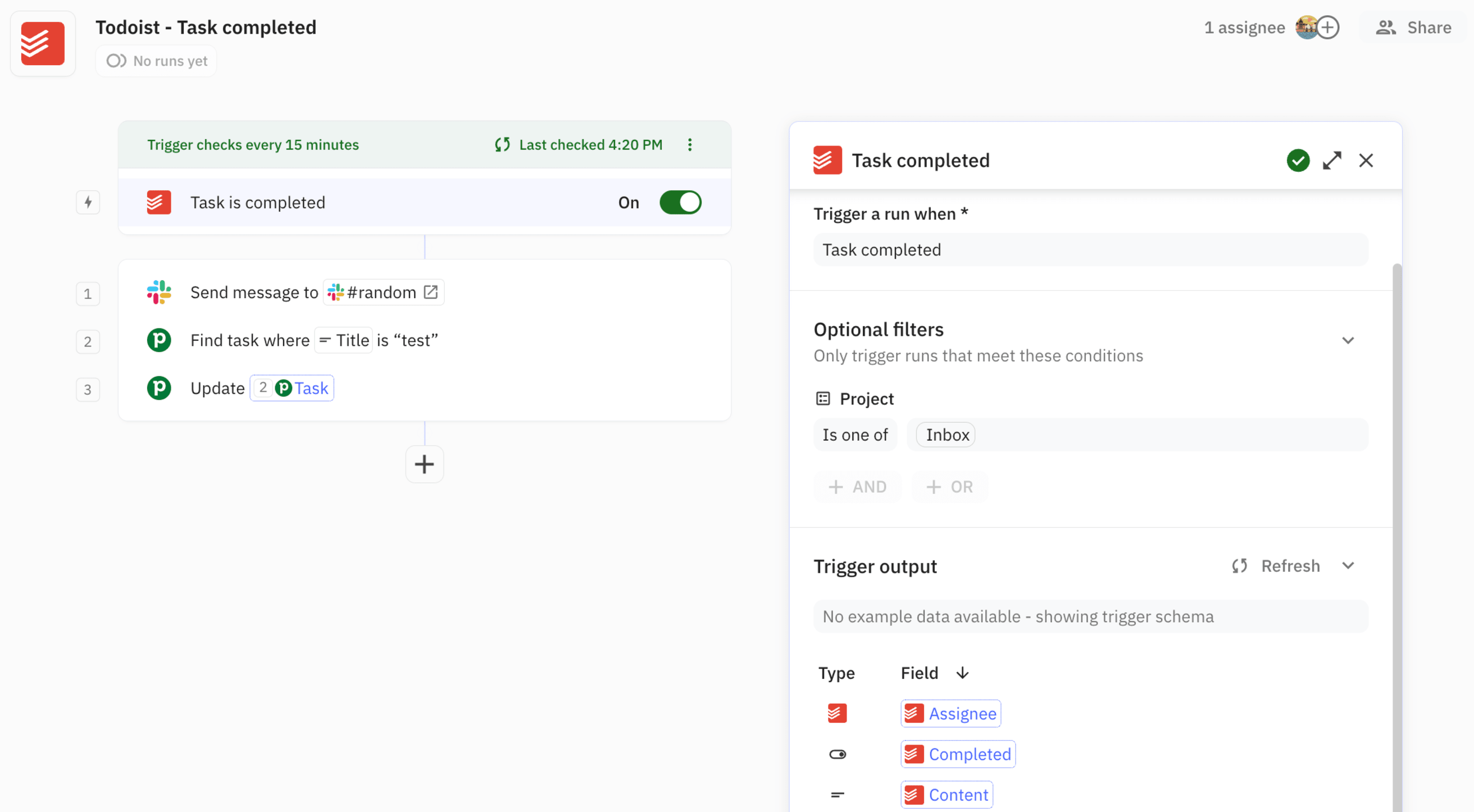Sort the Field column with the arrow
Viewport: 1474px width, 812px height.
pos(962,673)
